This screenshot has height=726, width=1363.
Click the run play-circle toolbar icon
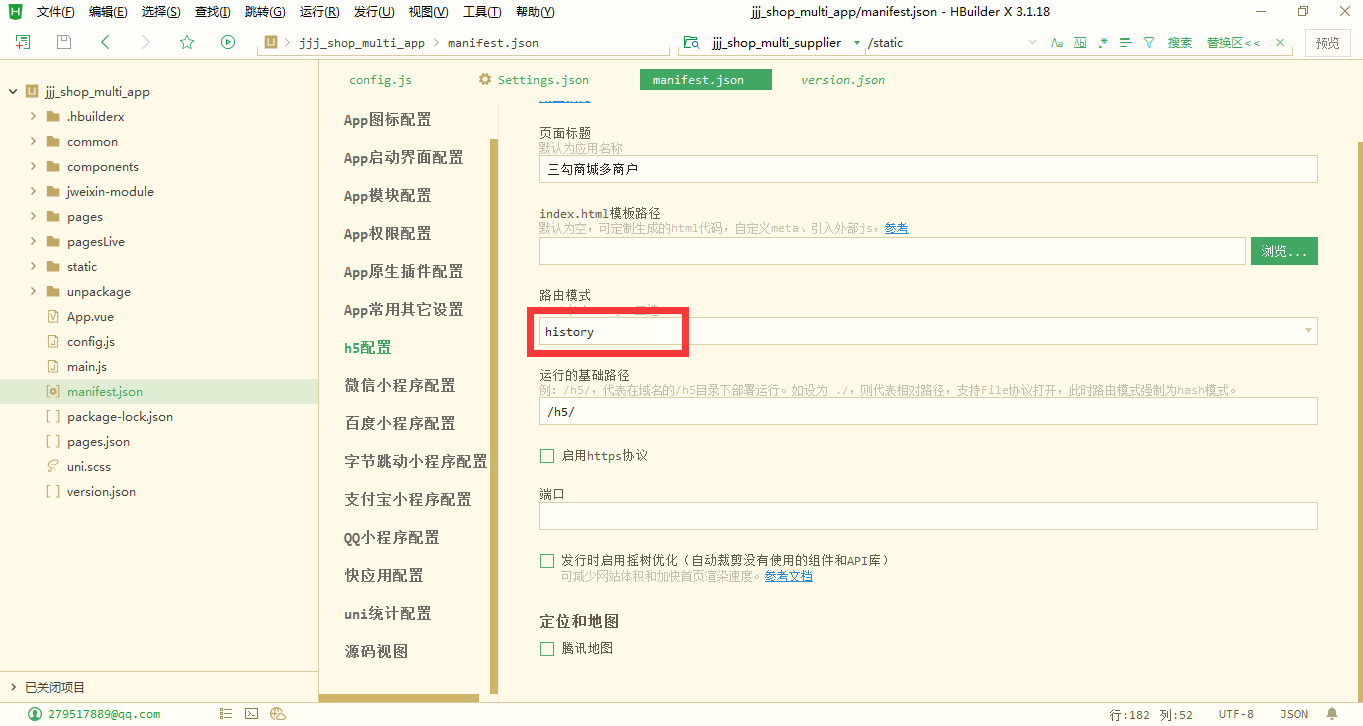pyautogui.click(x=228, y=42)
